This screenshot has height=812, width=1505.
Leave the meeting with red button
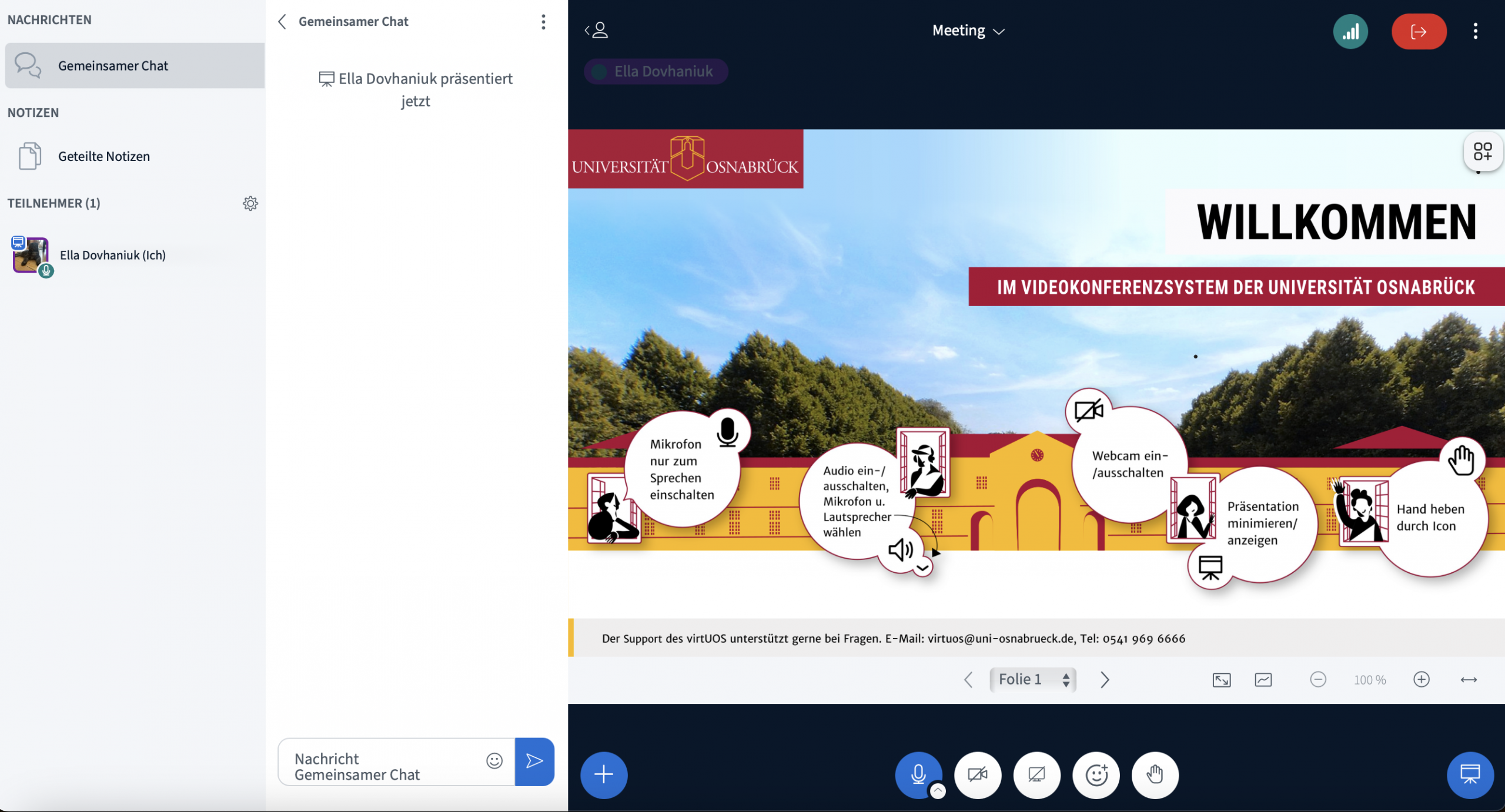click(x=1419, y=31)
